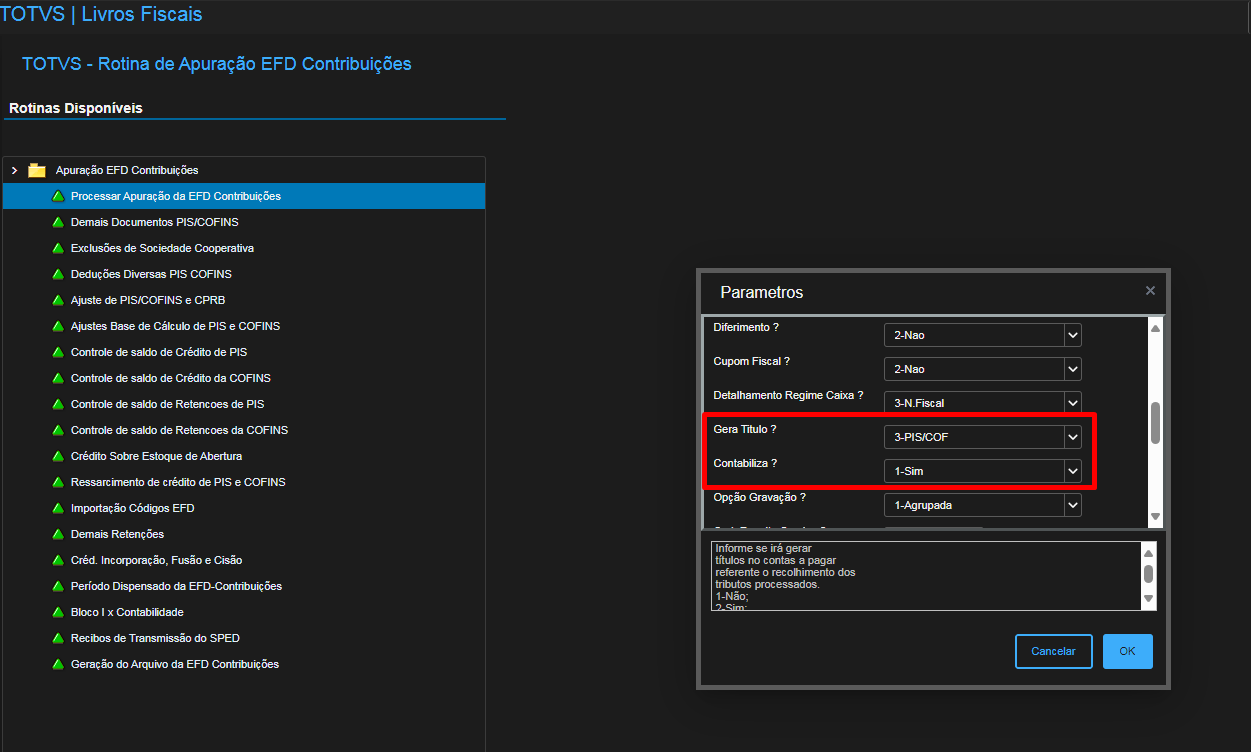Click the TOTVS | Livros Fiscais title
This screenshot has height=752, width=1251.
(102, 14)
